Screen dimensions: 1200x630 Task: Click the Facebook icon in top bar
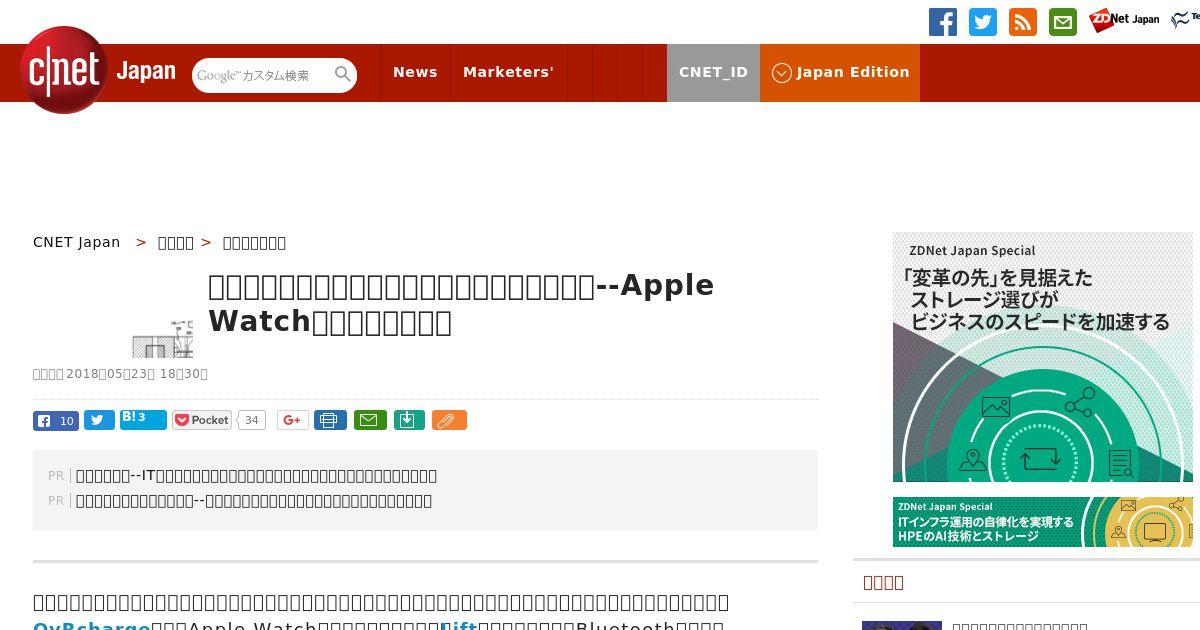[x=943, y=22]
